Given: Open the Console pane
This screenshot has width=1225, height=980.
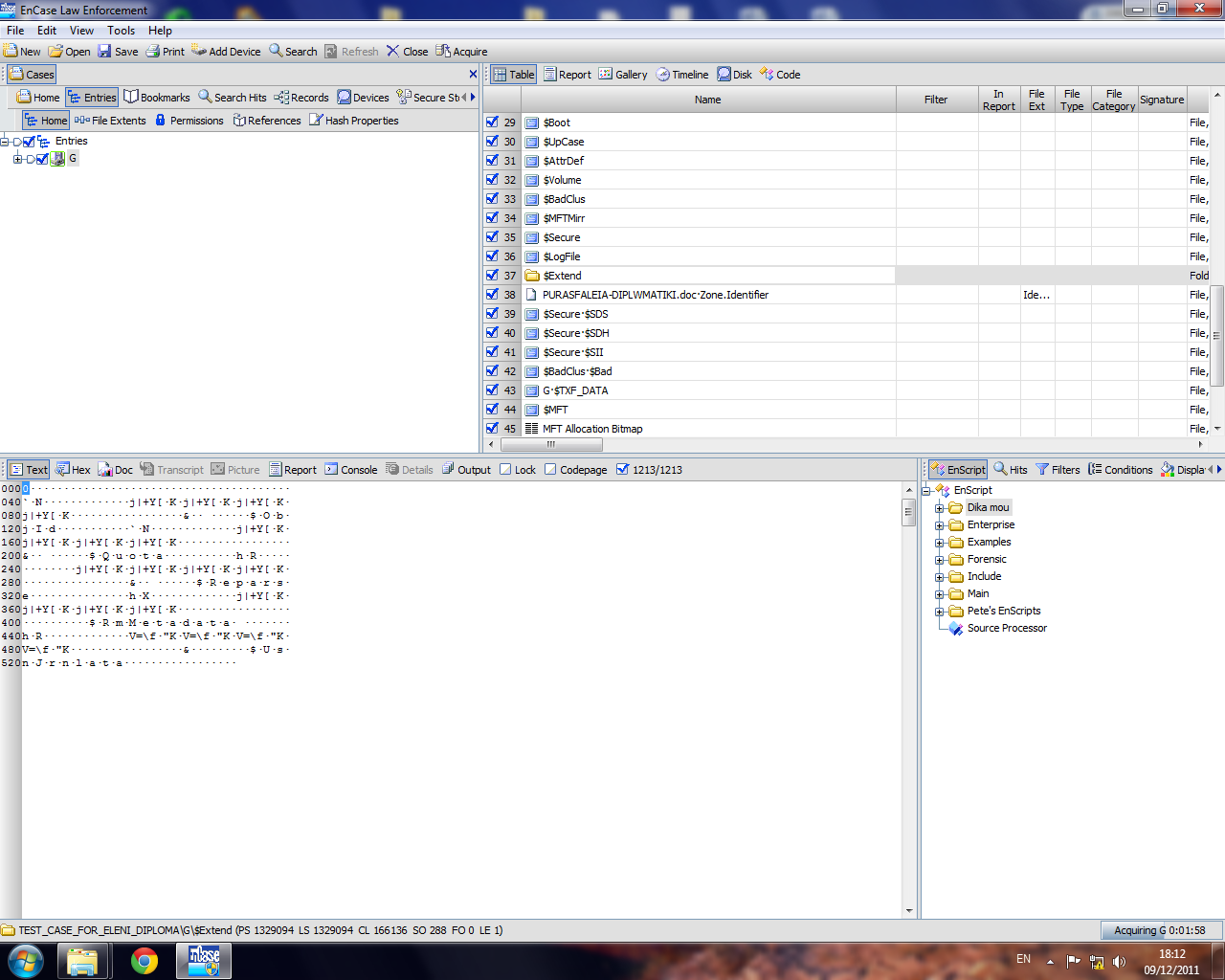Looking at the screenshot, I should coord(350,470).
